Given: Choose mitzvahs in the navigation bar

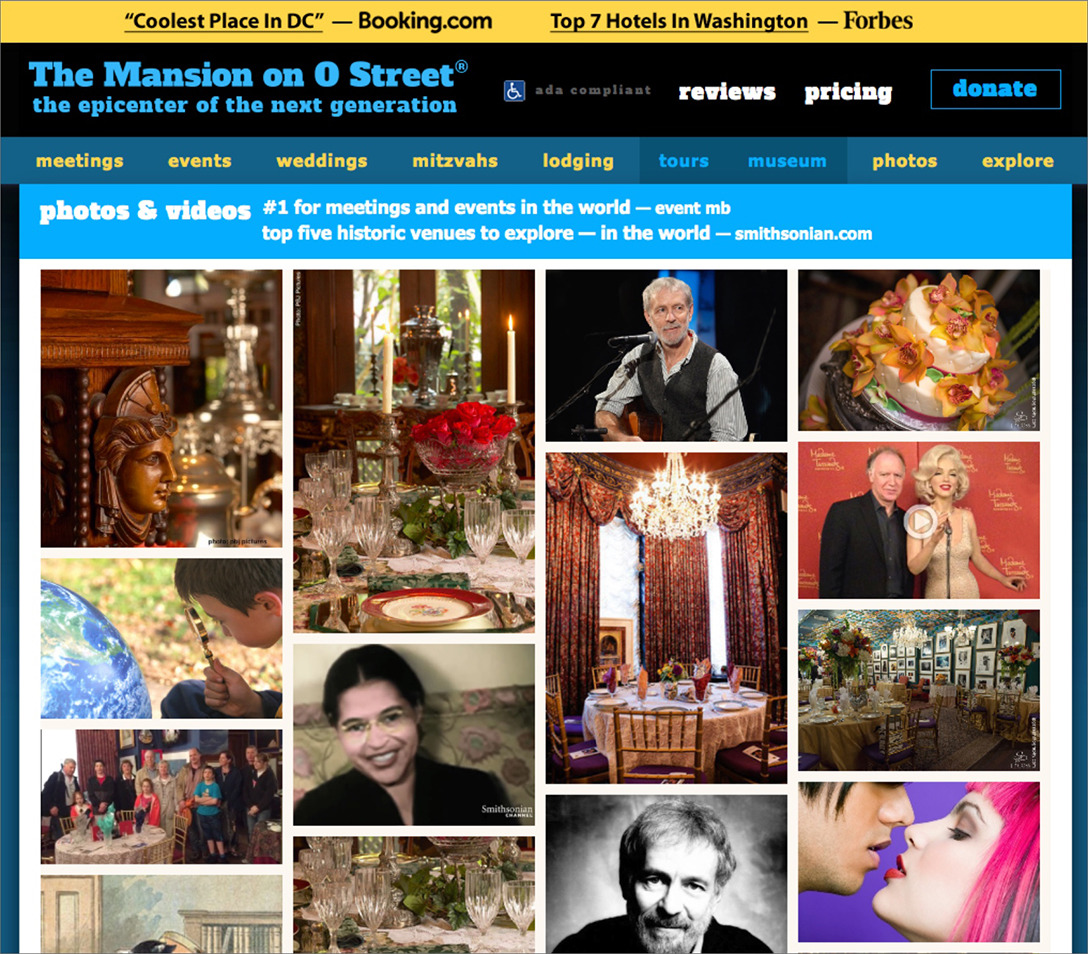Looking at the screenshot, I should 455,161.
